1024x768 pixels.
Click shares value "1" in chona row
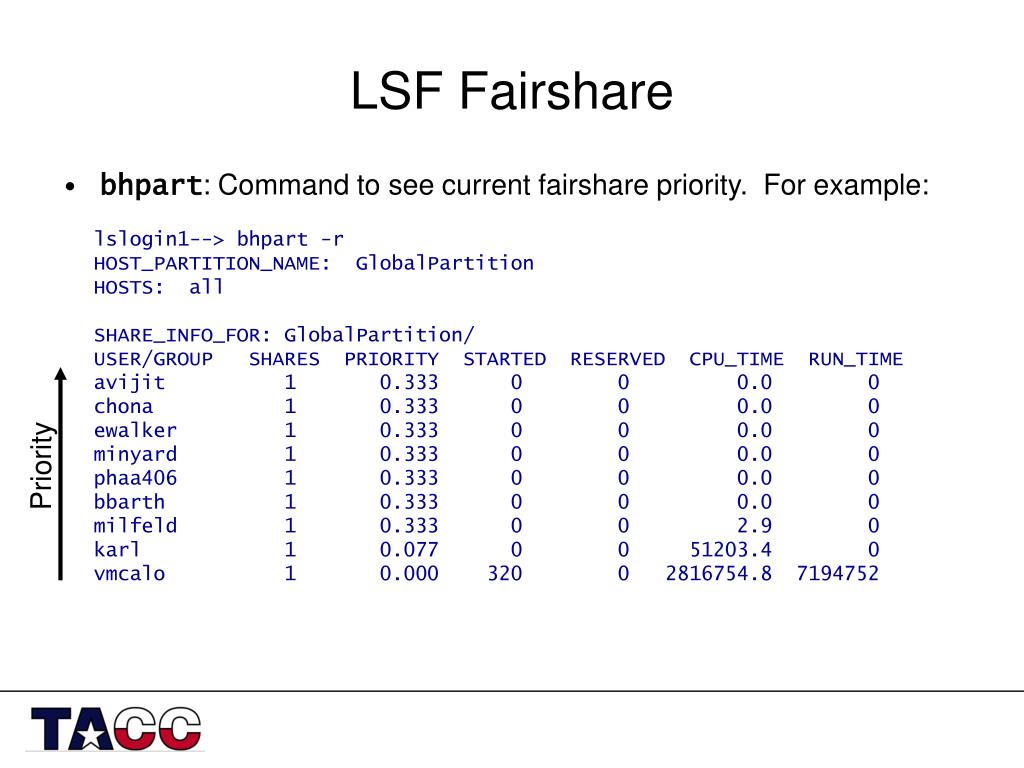tap(291, 406)
